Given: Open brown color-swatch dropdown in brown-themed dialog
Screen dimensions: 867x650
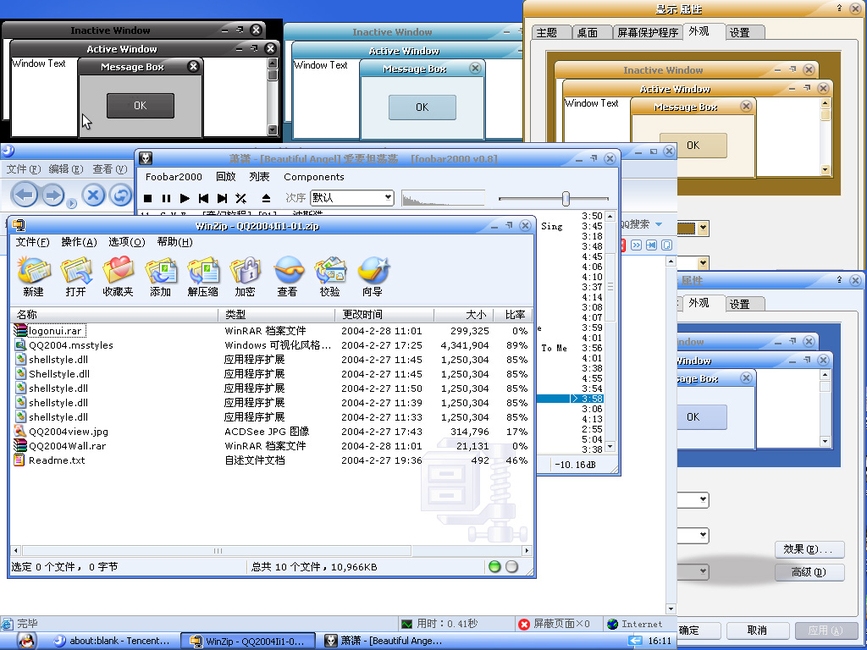Looking at the screenshot, I should [703, 227].
